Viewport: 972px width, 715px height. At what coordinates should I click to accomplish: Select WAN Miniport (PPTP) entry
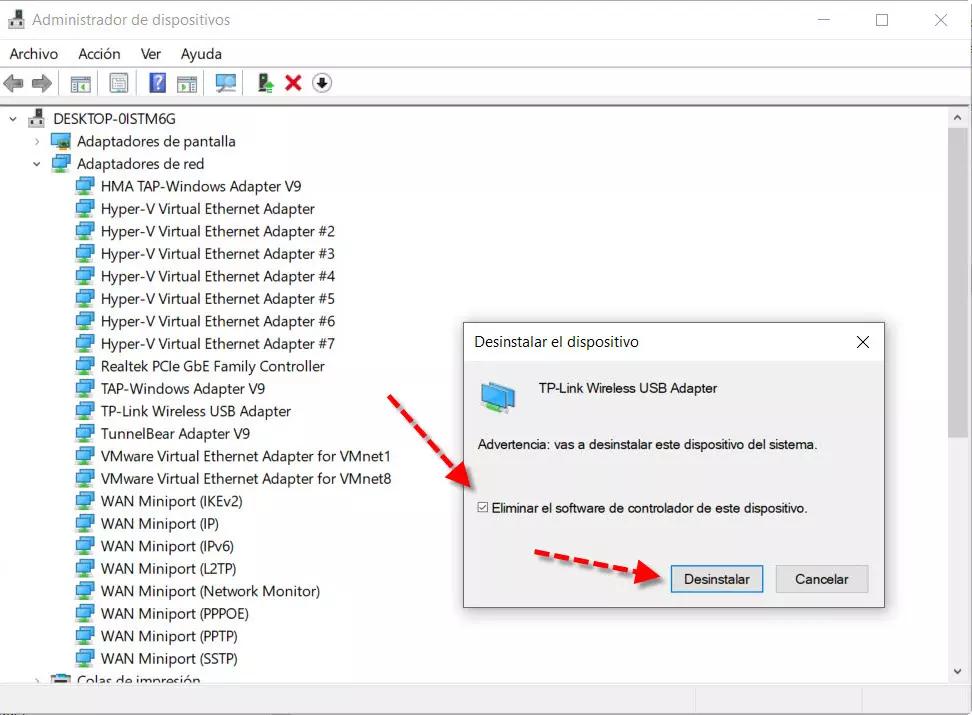pyautogui.click(x=169, y=636)
